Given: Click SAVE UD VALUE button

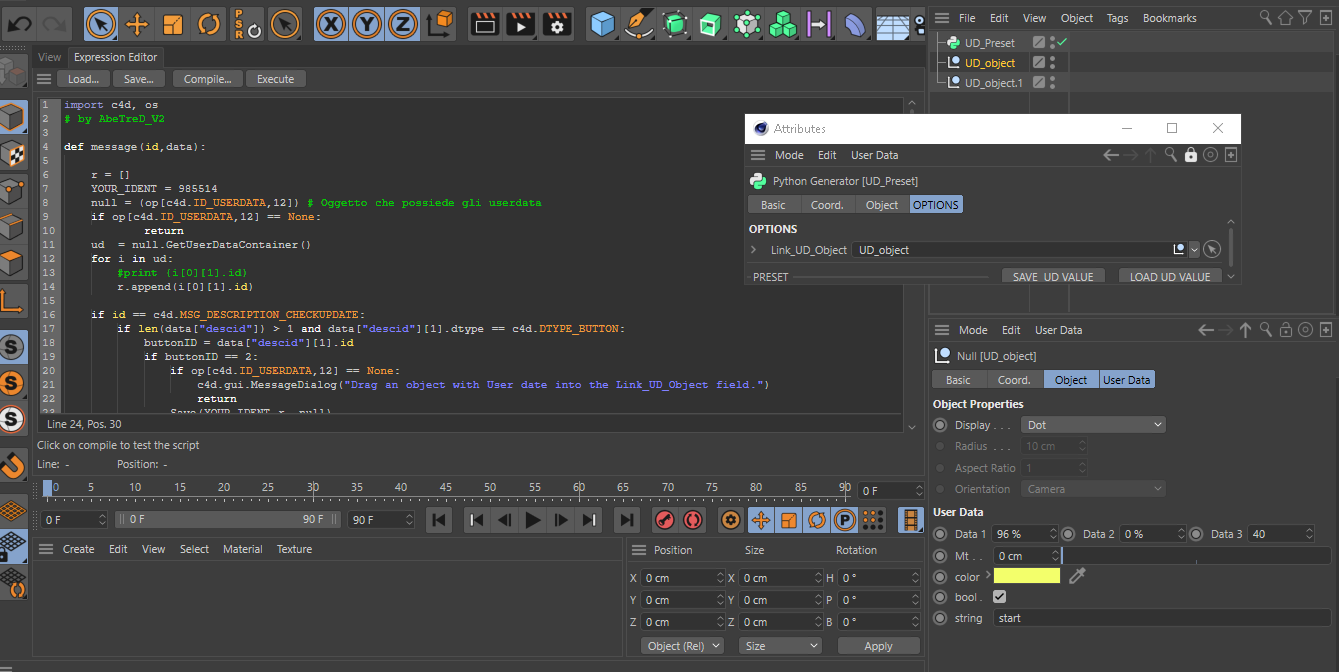Looking at the screenshot, I should click(1054, 277).
